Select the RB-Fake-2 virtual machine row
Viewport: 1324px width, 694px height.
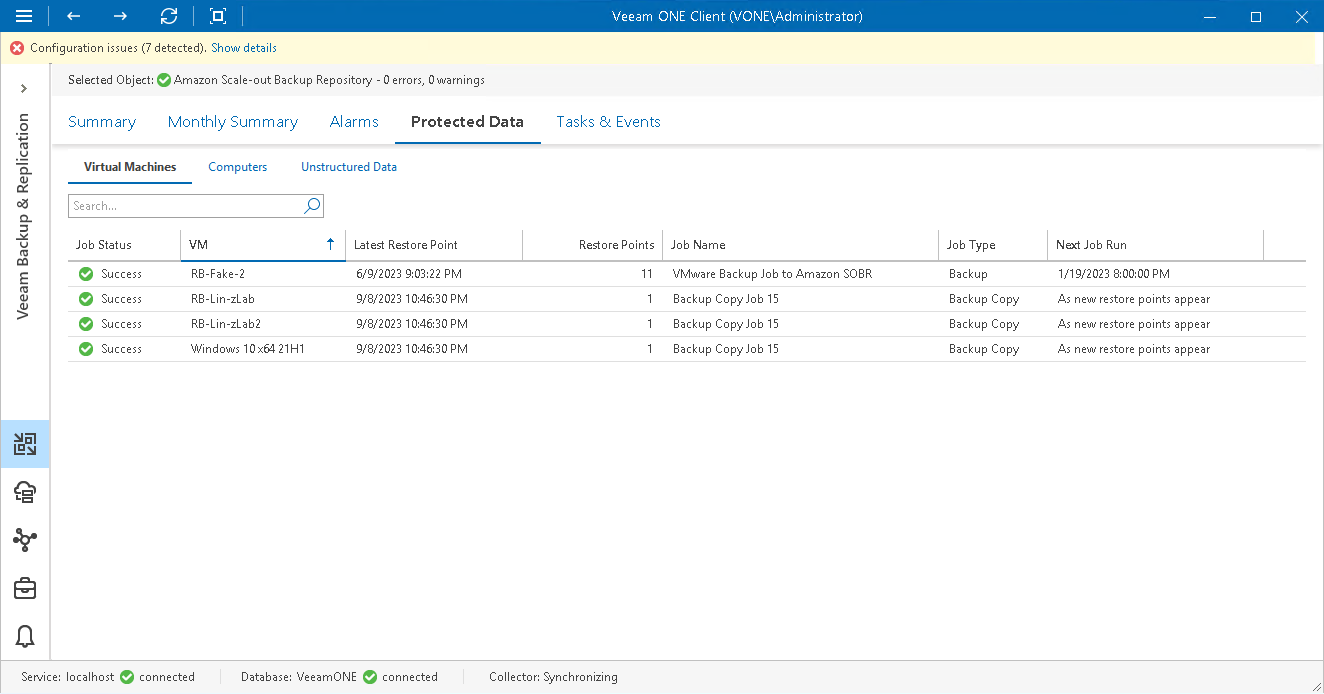(214, 273)
